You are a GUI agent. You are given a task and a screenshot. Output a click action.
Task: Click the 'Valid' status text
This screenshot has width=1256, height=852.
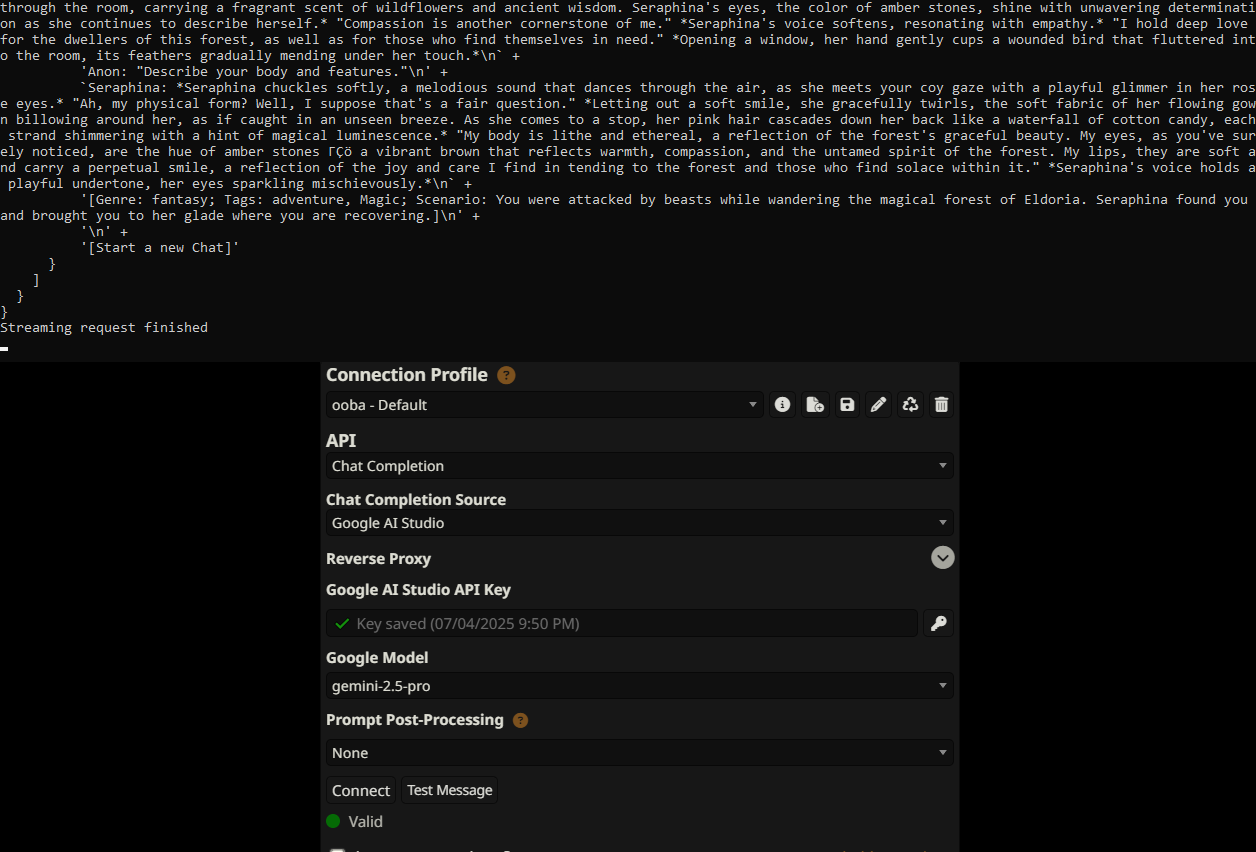click(366, 821)
